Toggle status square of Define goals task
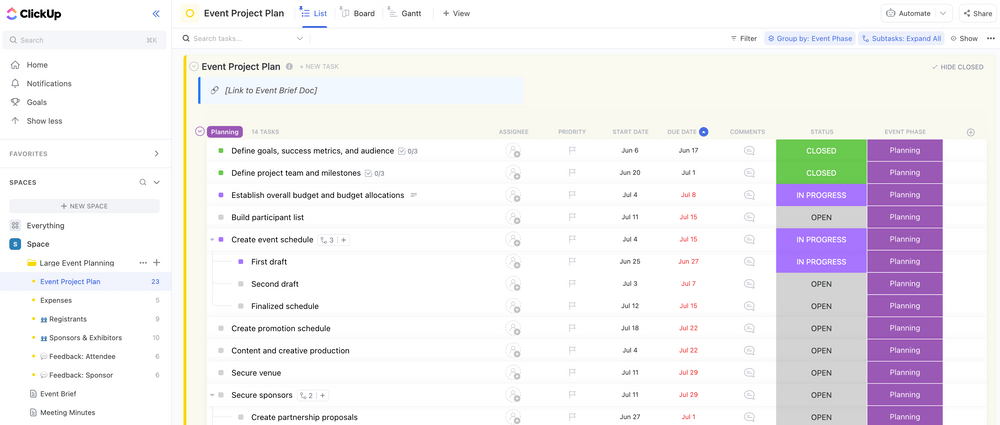 point(221,151)
